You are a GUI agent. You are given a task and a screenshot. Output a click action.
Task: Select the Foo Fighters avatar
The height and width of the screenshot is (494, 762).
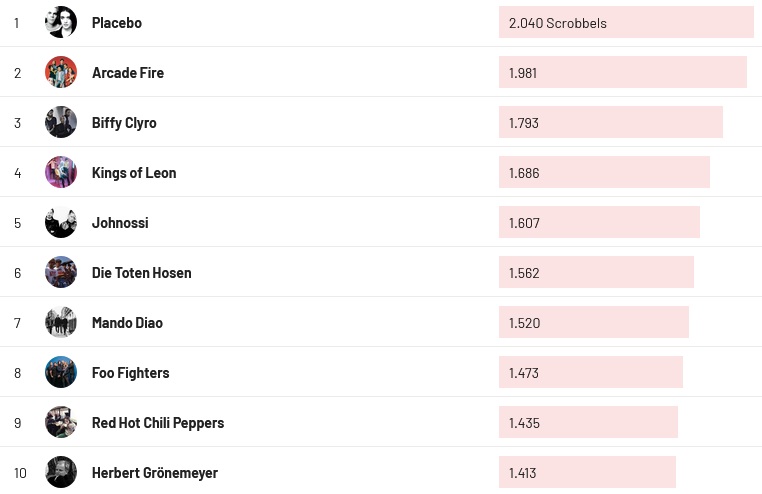click(x=61, y=372)
